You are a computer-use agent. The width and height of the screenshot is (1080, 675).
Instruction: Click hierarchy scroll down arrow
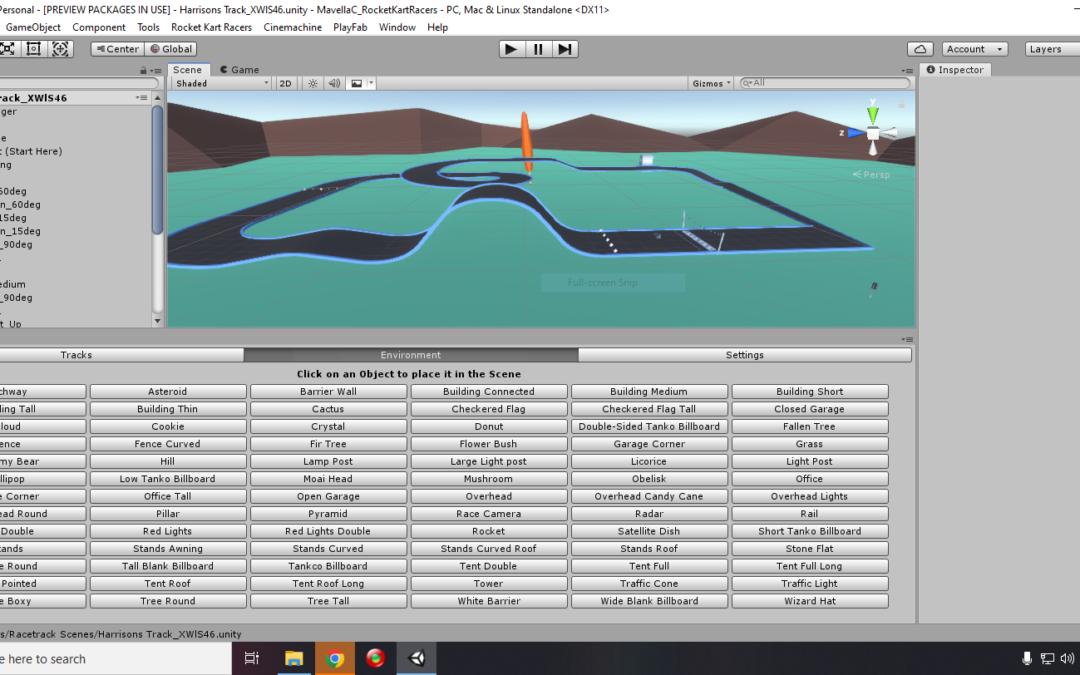click(158, 321)
